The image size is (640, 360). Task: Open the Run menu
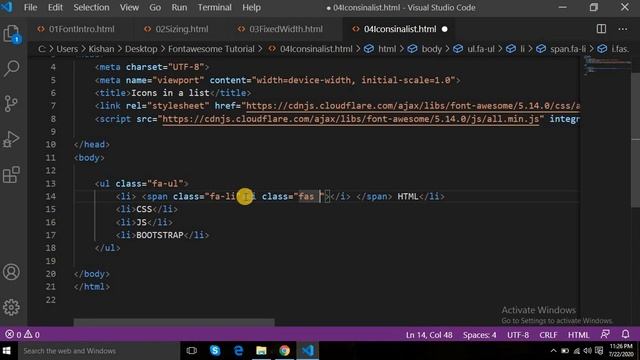click(x=179, y=7)
